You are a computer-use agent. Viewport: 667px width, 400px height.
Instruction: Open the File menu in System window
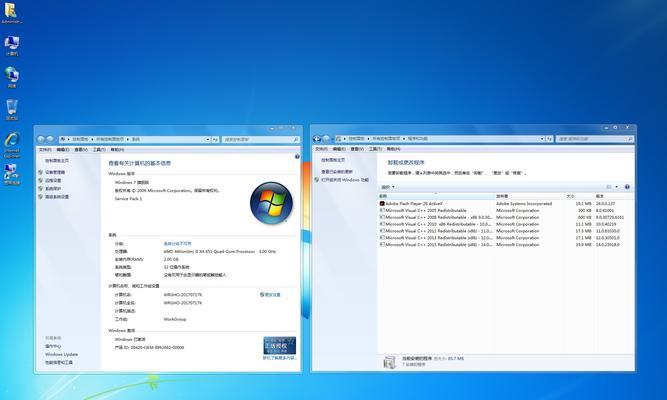43,148
